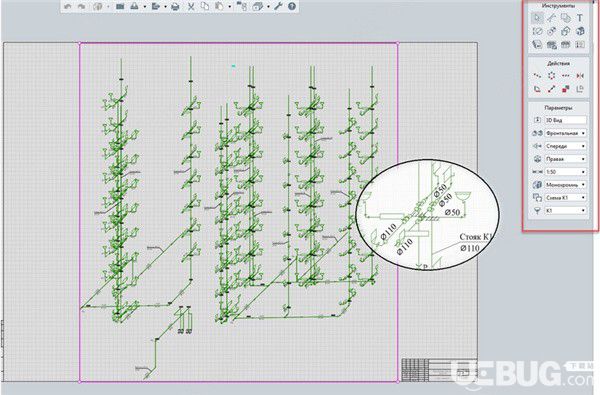The image size is (600, 395).
Task: Select the Text tool (T) in Инструменты
Action: coord(580,18)
